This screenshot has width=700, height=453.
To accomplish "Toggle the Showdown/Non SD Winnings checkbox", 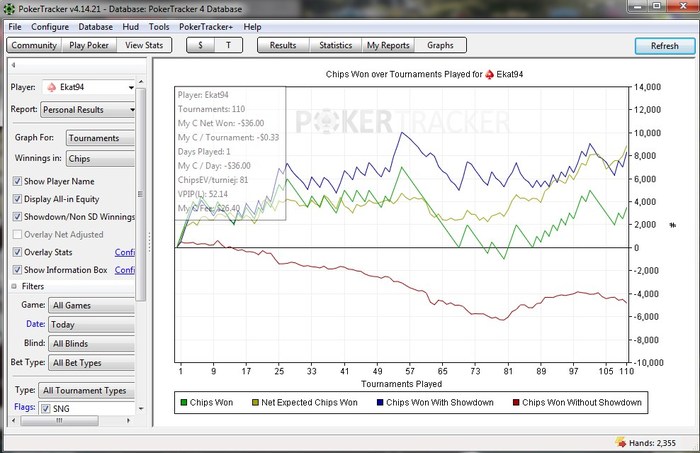I will pyautogui.click(x=17, y=217).
